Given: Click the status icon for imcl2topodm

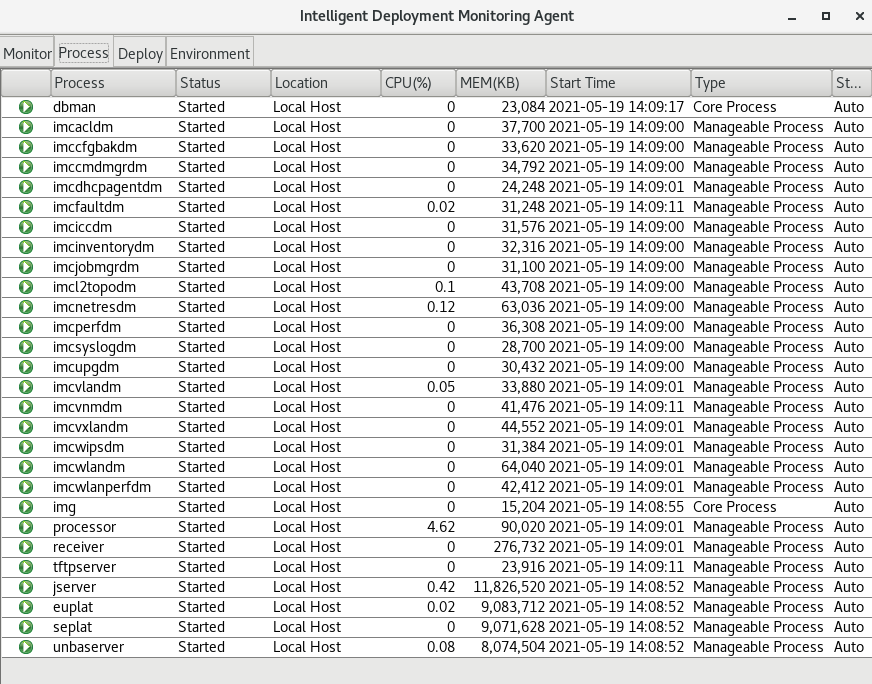Looking at the screenshot, I should coord(26,287).
